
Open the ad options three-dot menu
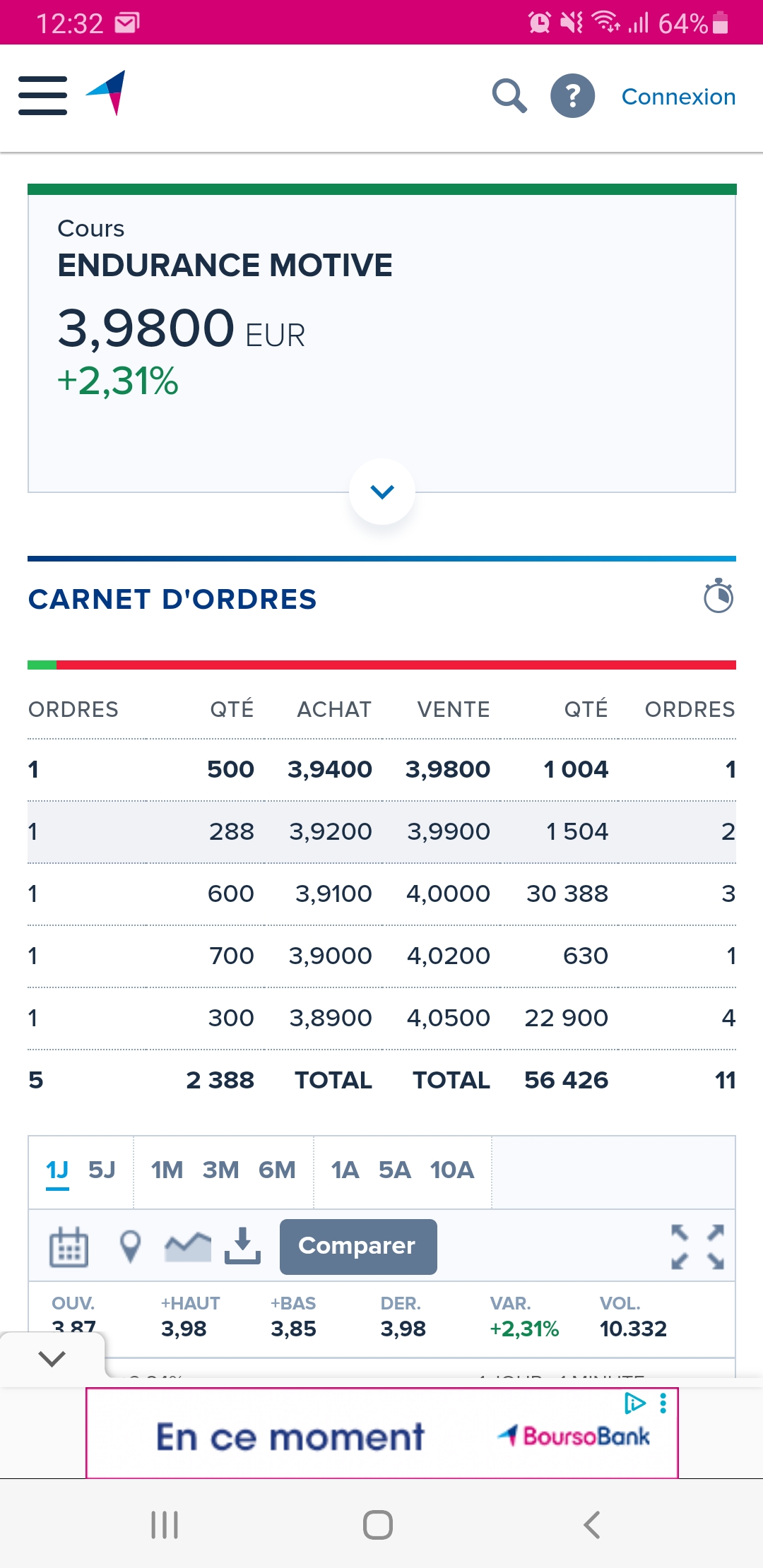pos(663,1403)
